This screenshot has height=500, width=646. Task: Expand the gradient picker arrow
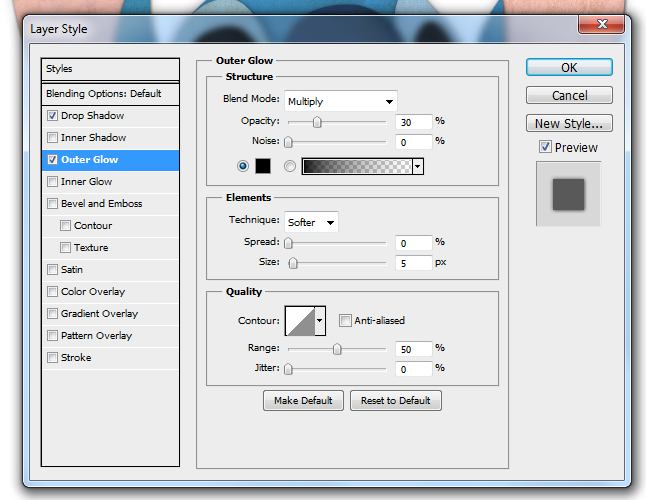(x=418, y=166)
